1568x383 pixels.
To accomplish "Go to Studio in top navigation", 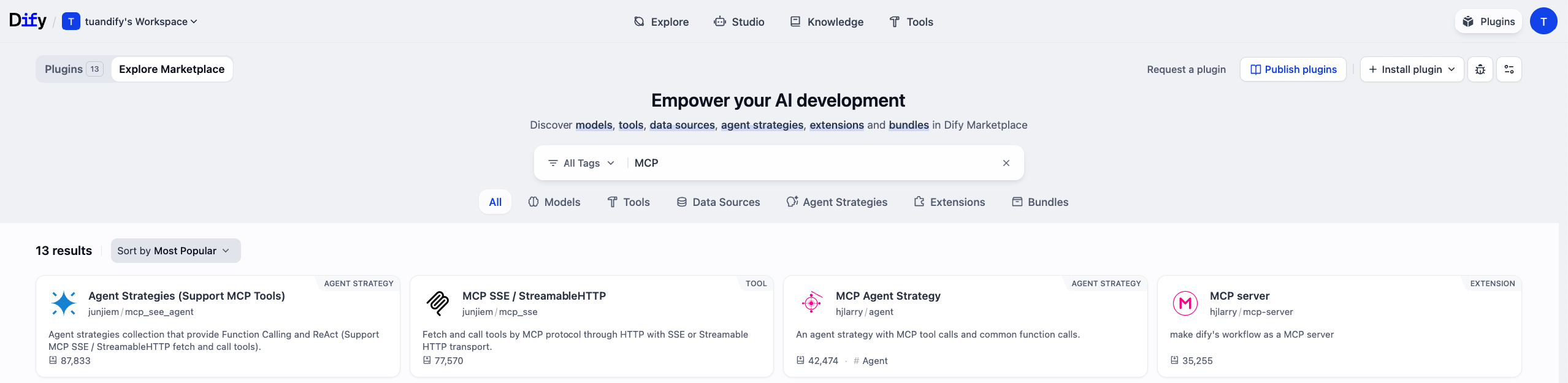I will (739, 22).
